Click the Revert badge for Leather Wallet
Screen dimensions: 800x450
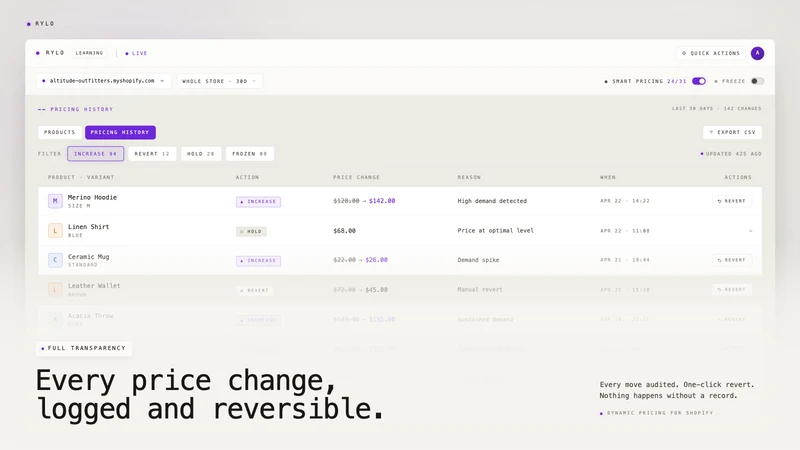[x=255, y=290]
